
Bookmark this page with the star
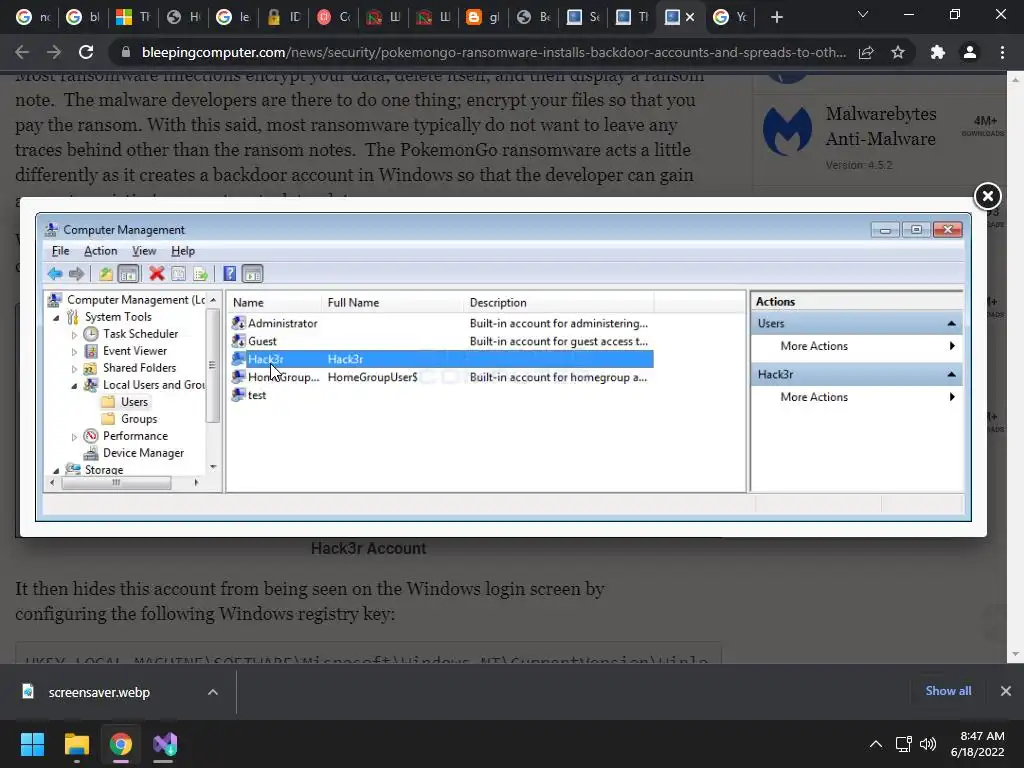[898, 52]
